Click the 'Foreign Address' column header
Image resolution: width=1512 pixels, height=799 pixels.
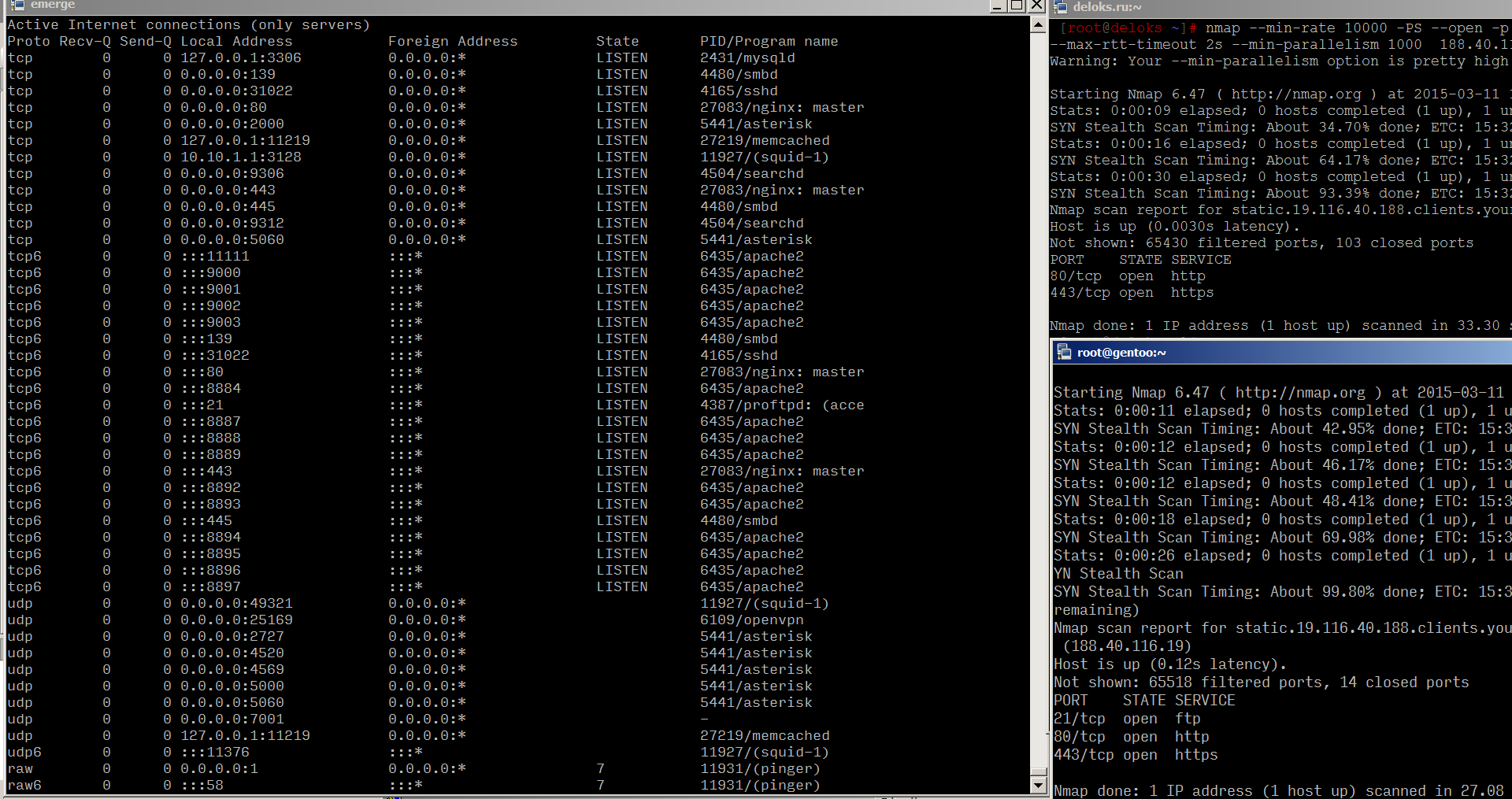tap(453, 41)
